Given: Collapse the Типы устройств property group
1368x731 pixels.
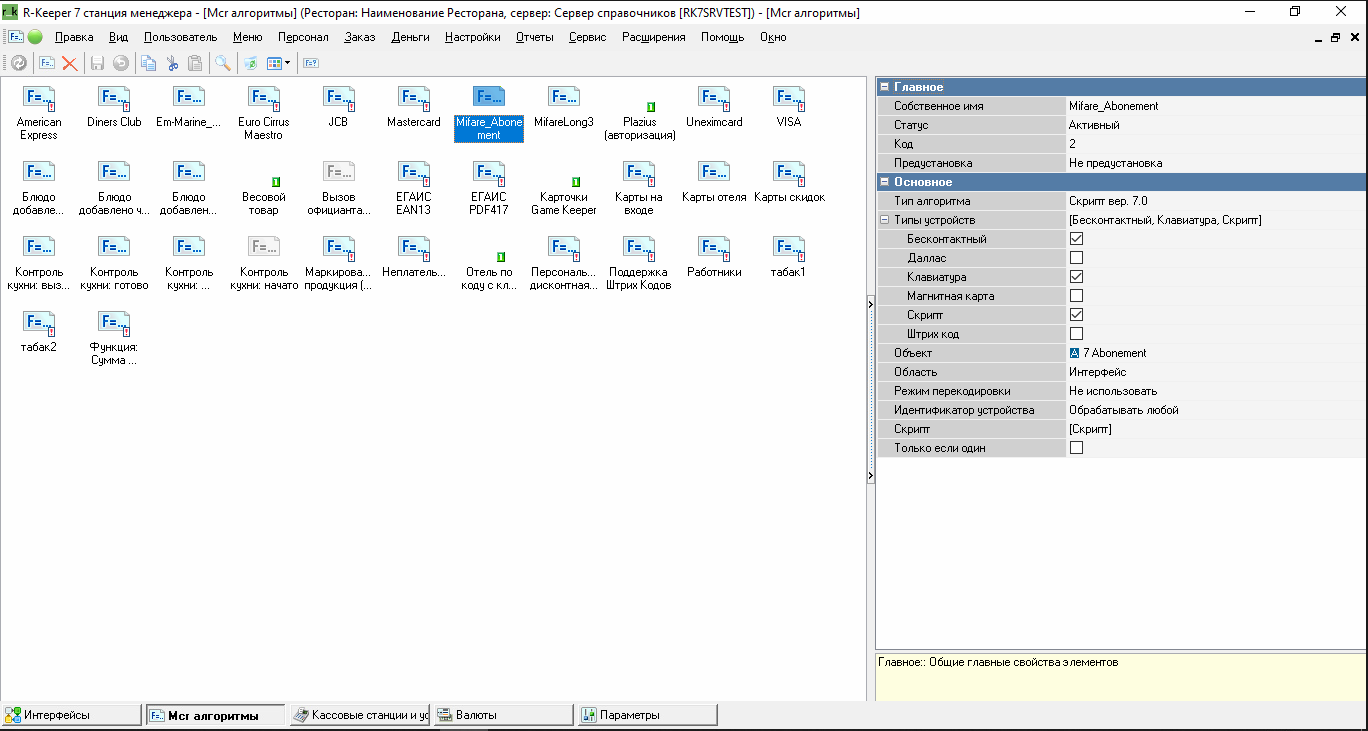Looking at the screenshot, I should [884, 220].
